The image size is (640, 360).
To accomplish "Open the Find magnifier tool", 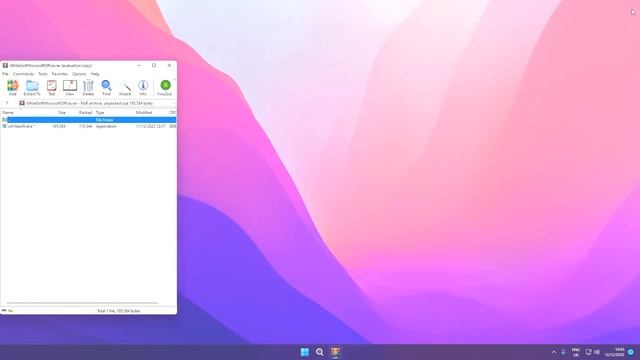I will [x=106, y=87].
